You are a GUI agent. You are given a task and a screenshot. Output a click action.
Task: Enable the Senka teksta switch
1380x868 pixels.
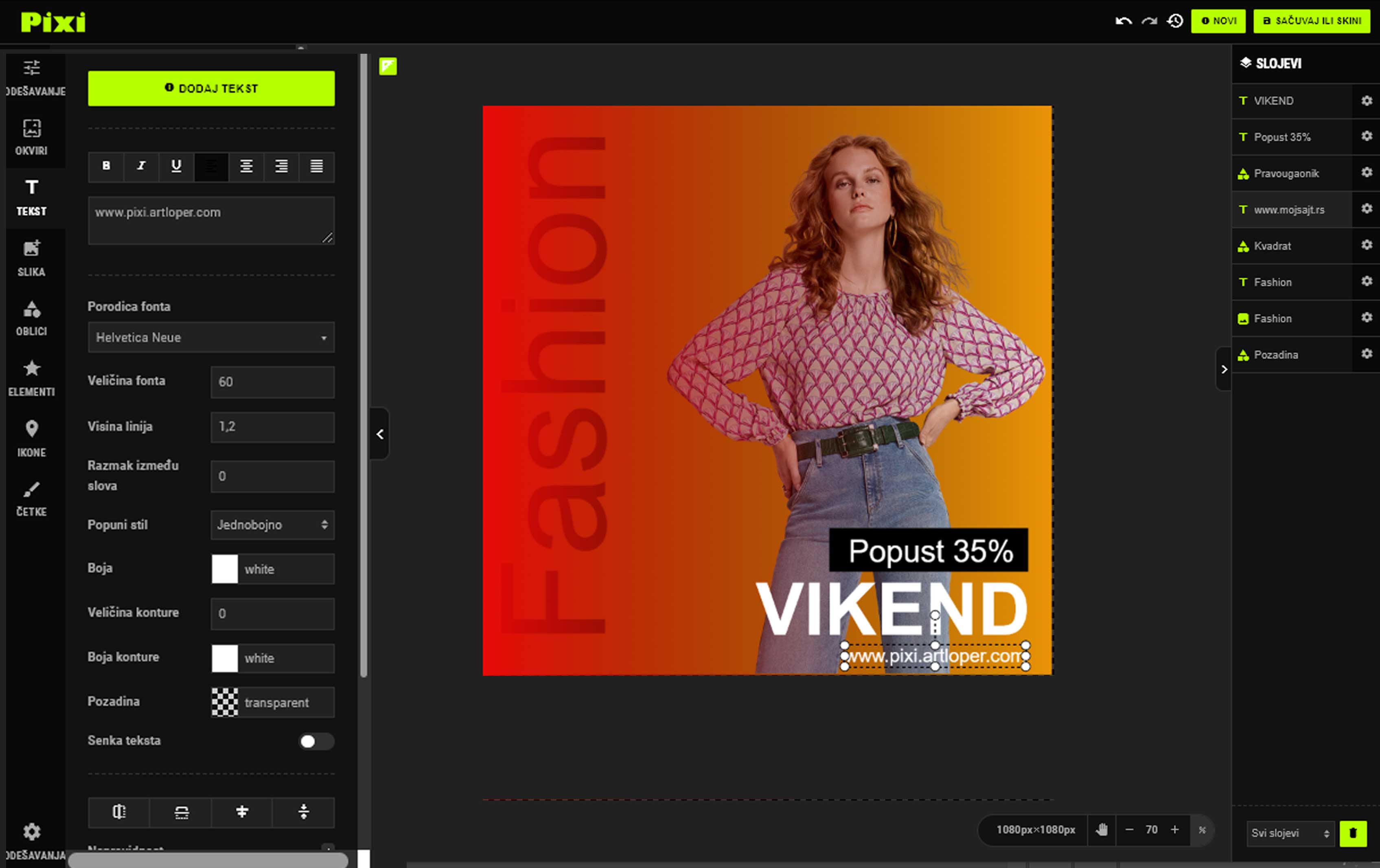pos(316,741)
